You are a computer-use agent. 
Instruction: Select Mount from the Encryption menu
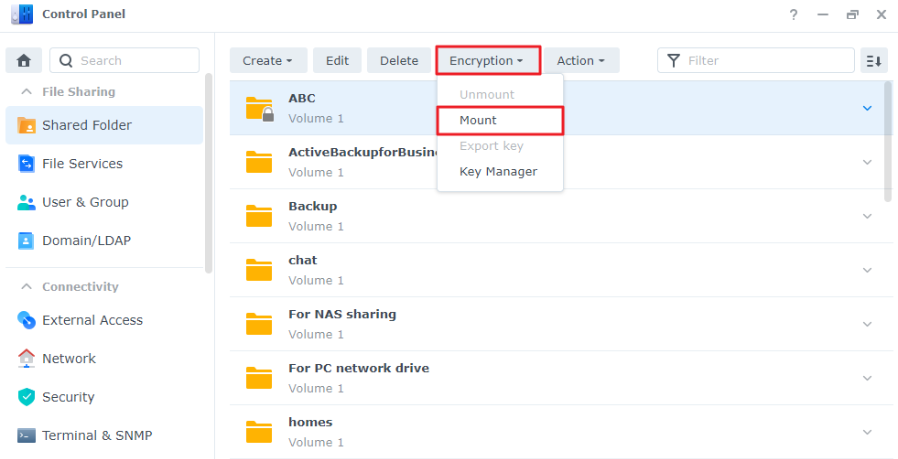click(501, 120)
